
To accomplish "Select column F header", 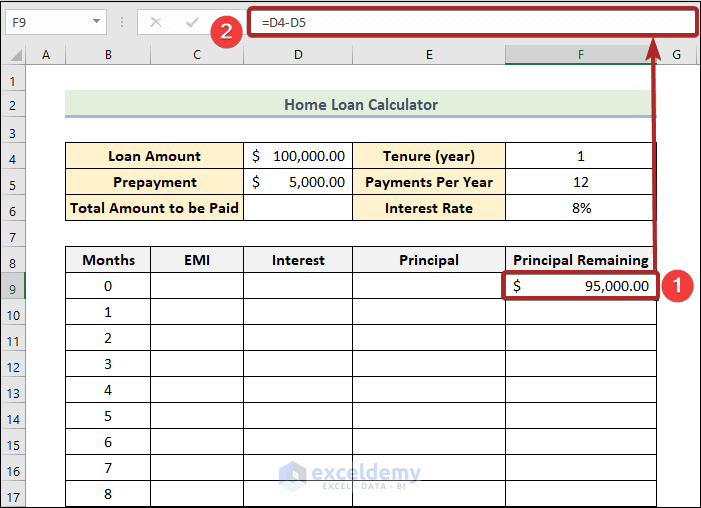I will point(581,55).
